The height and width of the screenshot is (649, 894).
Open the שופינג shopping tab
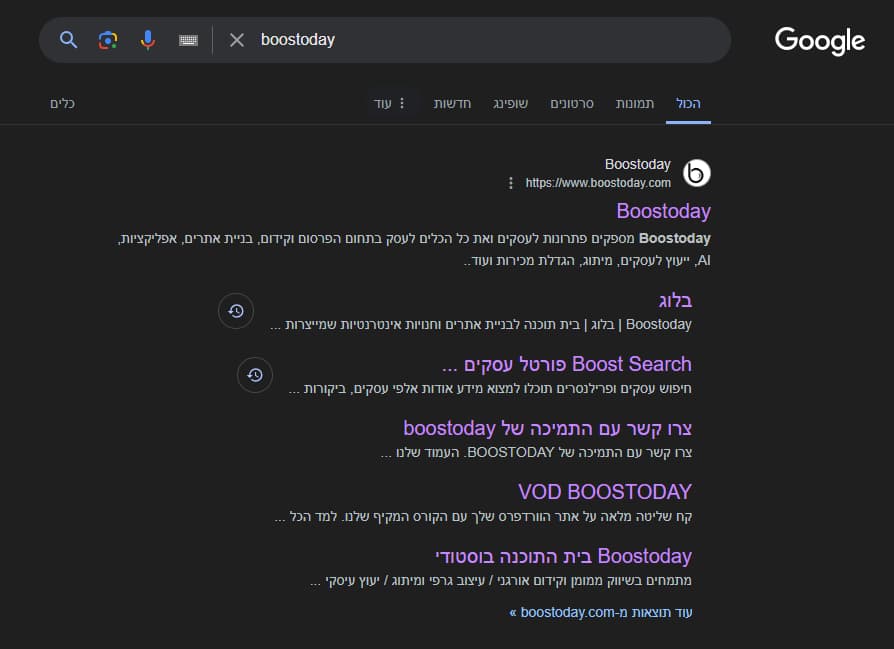(x=510, y=103)
